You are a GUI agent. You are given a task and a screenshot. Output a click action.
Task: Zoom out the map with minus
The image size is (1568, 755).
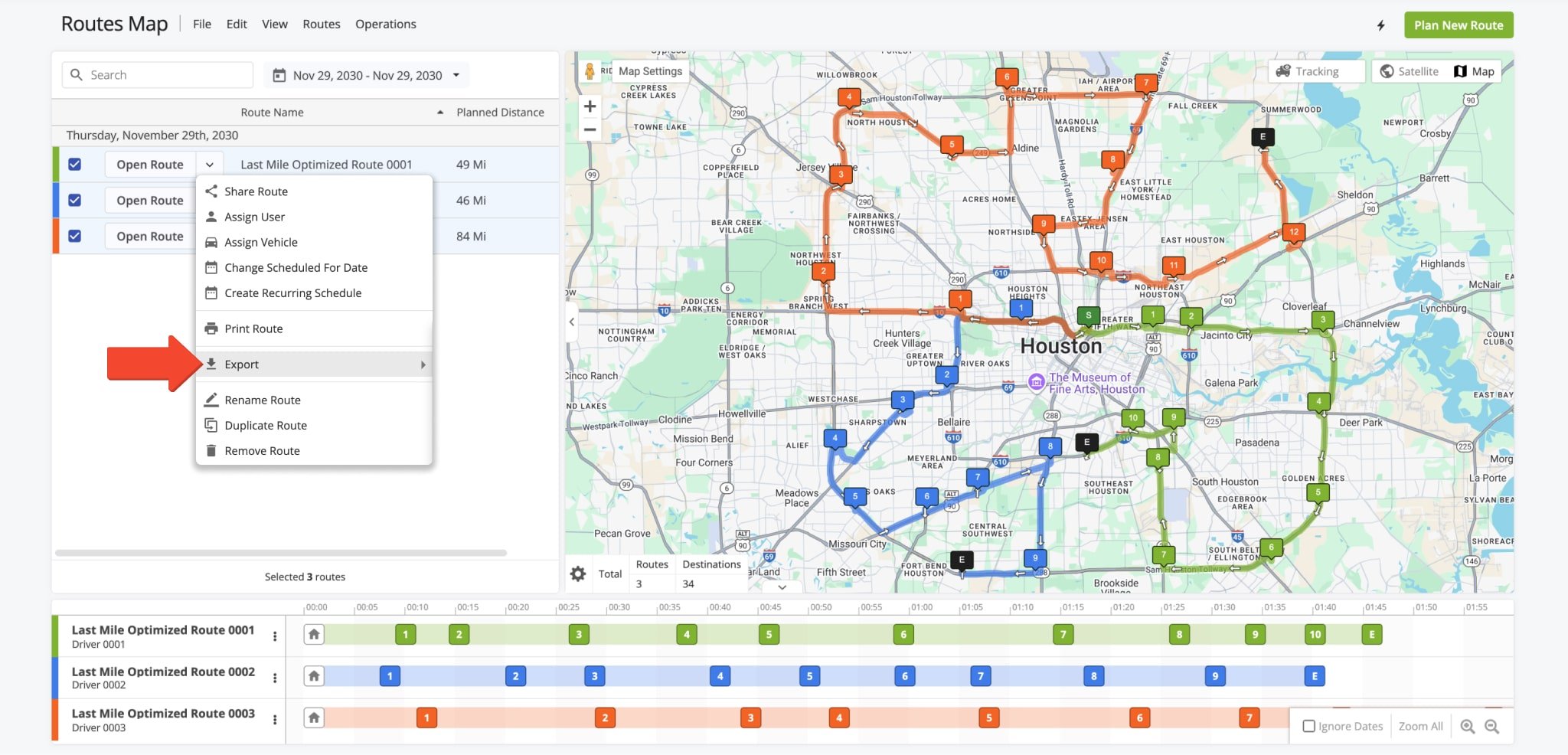tap(590, 129)
